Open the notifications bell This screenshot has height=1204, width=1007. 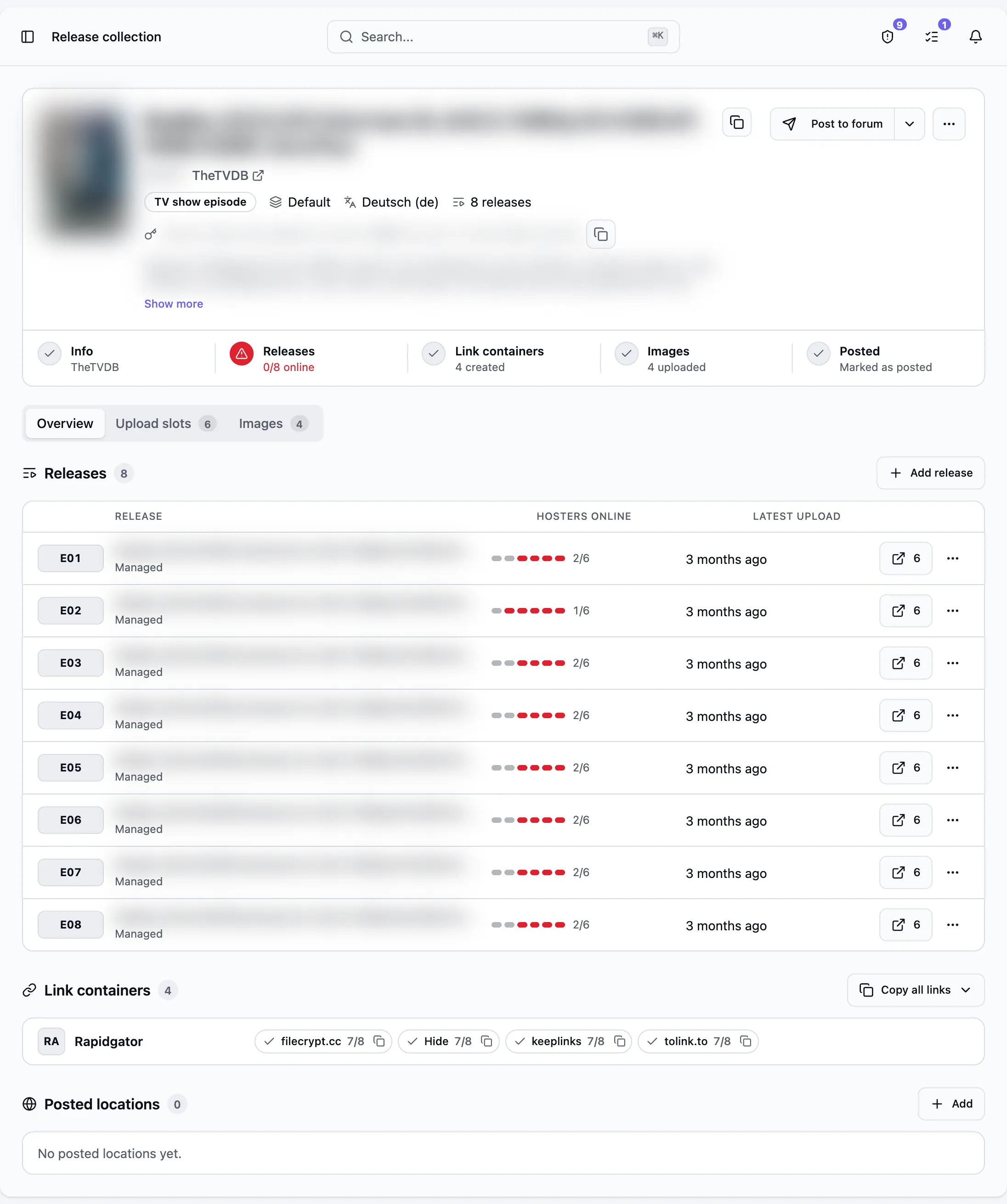point(975,37)
